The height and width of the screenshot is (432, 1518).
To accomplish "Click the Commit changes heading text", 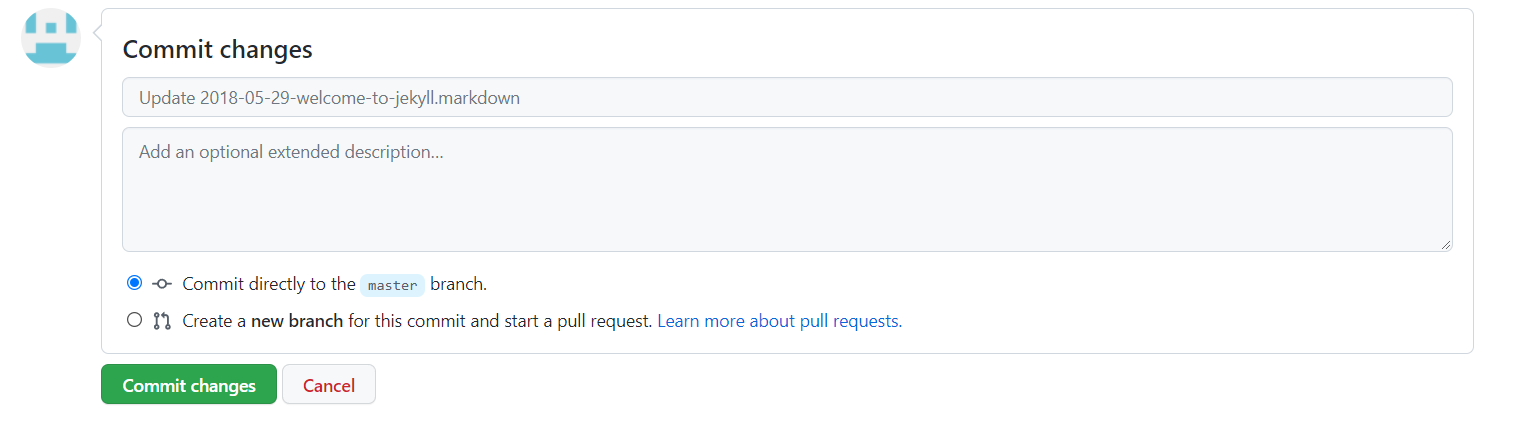I will click(x=217, y=49).
